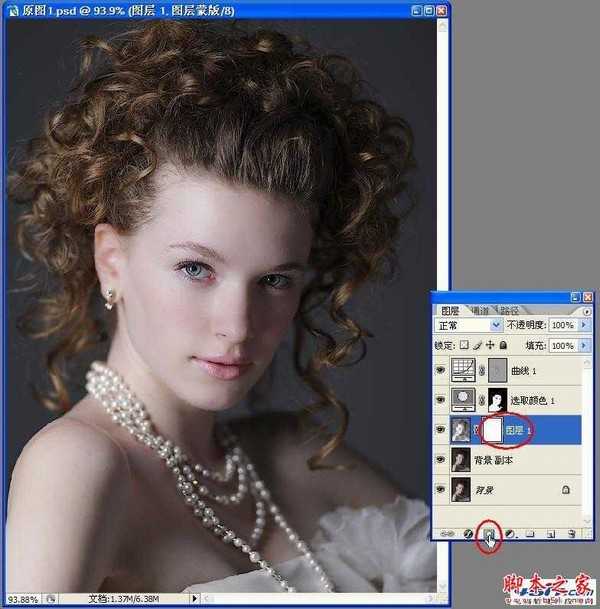600x609 pixels.
Task: Click the 不透明度 opacity value field
Action: pyautogui.click(x=563, y=325)
